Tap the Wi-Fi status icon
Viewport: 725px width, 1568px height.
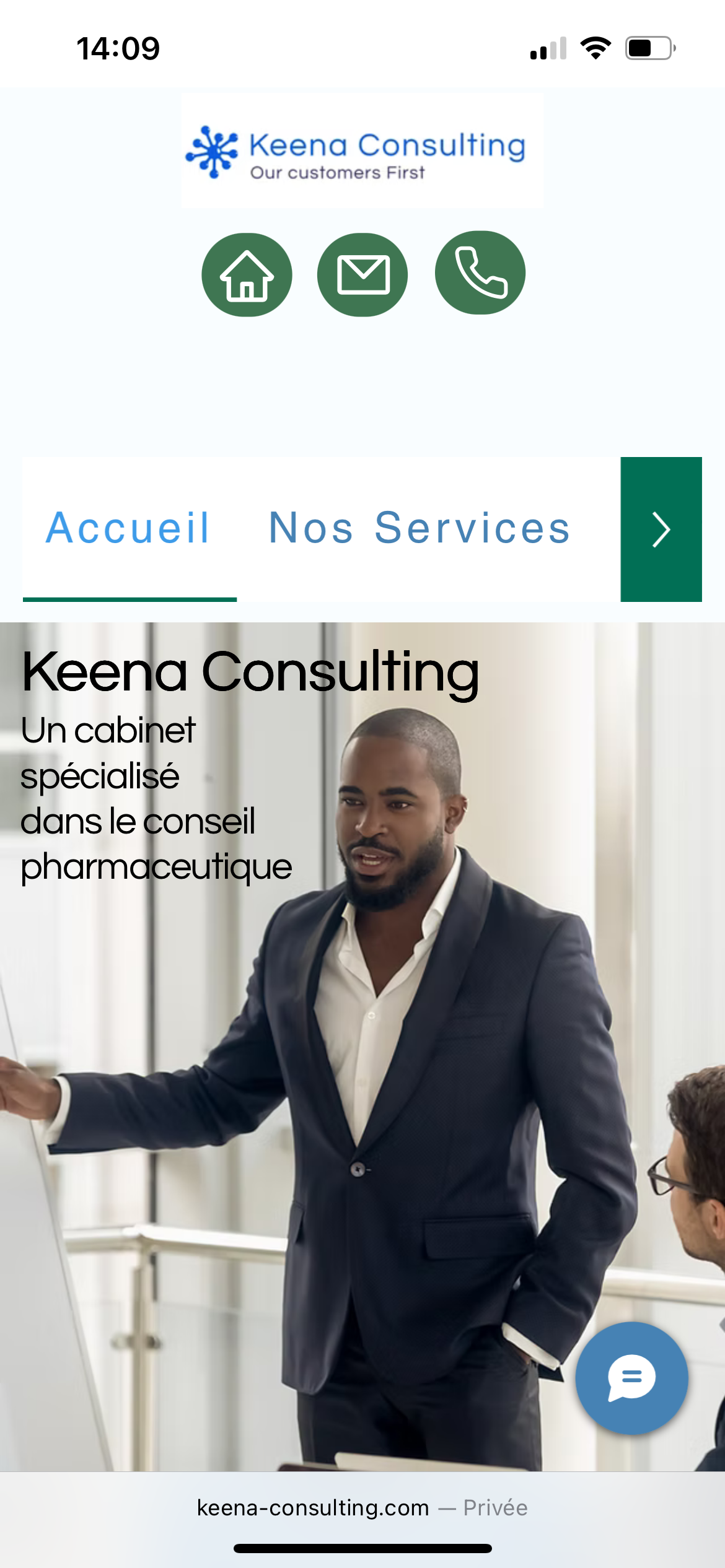point(595,48)
